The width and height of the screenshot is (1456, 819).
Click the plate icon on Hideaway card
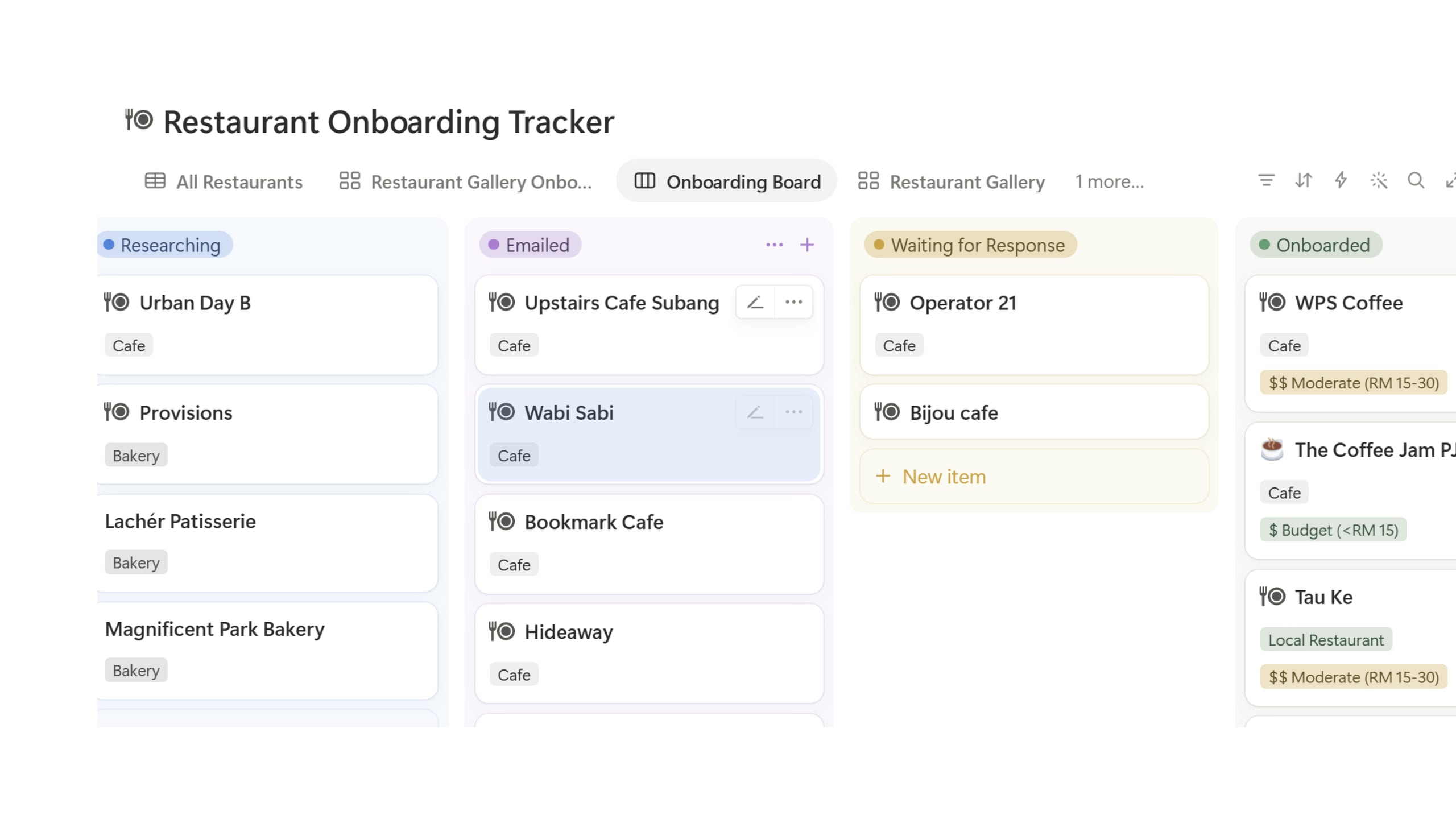[x=502, y=631]
